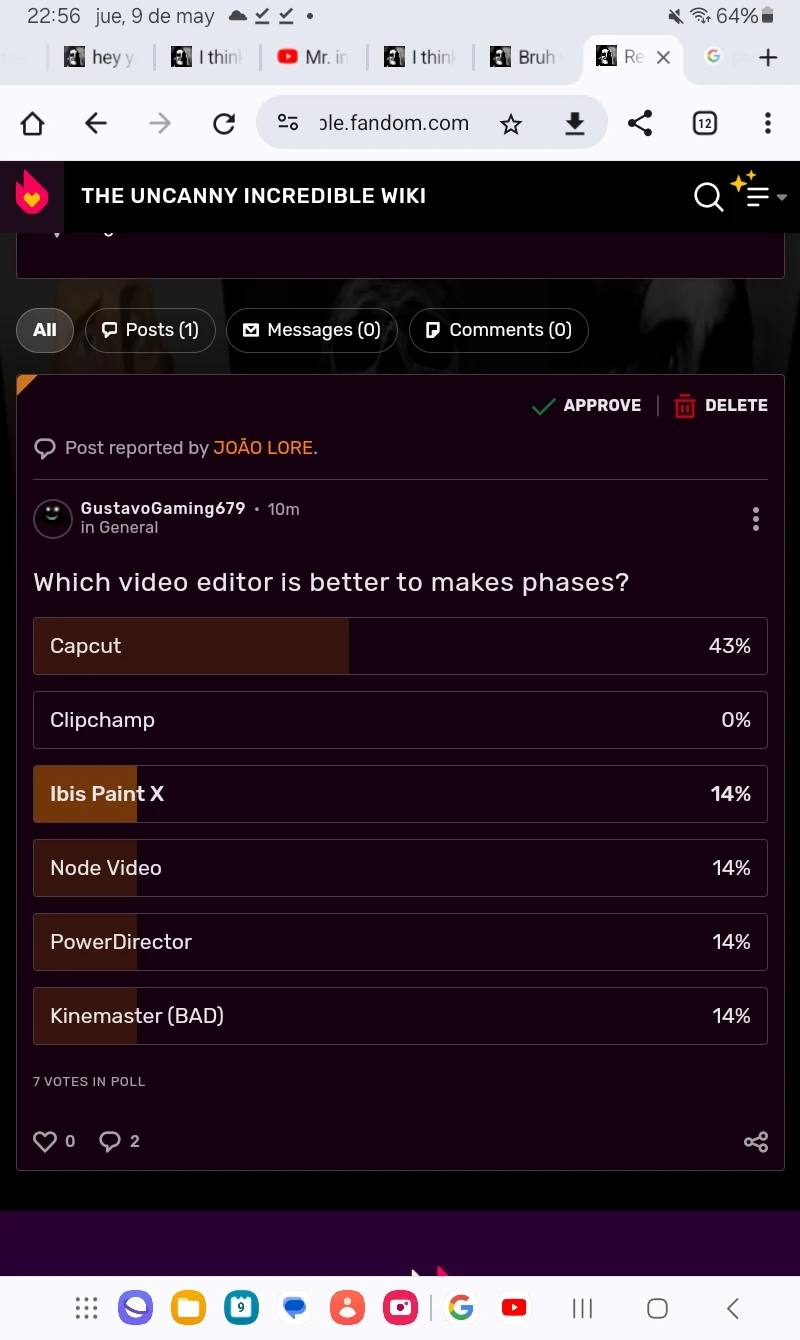The image size is (800, 1340).
Task: Delete the reported post
Action: click(721, 405)
